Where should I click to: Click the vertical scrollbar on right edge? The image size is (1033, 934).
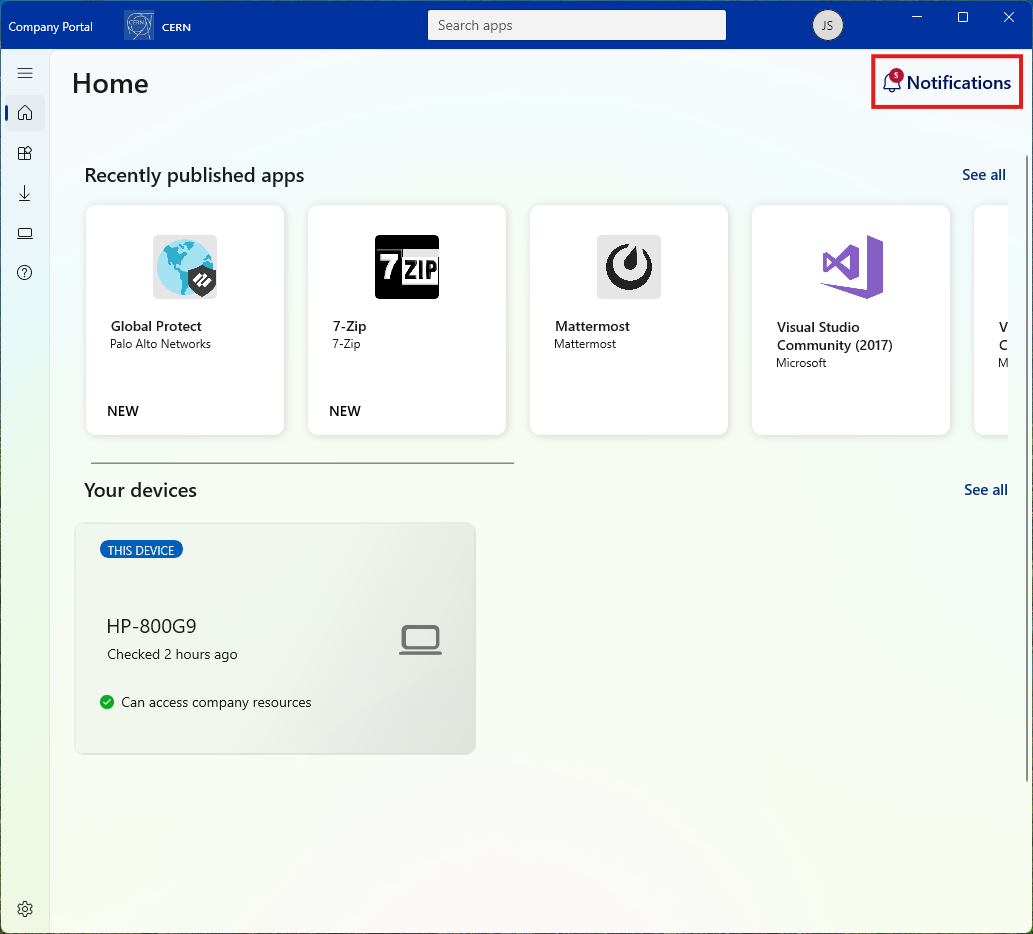point(1027,468)
